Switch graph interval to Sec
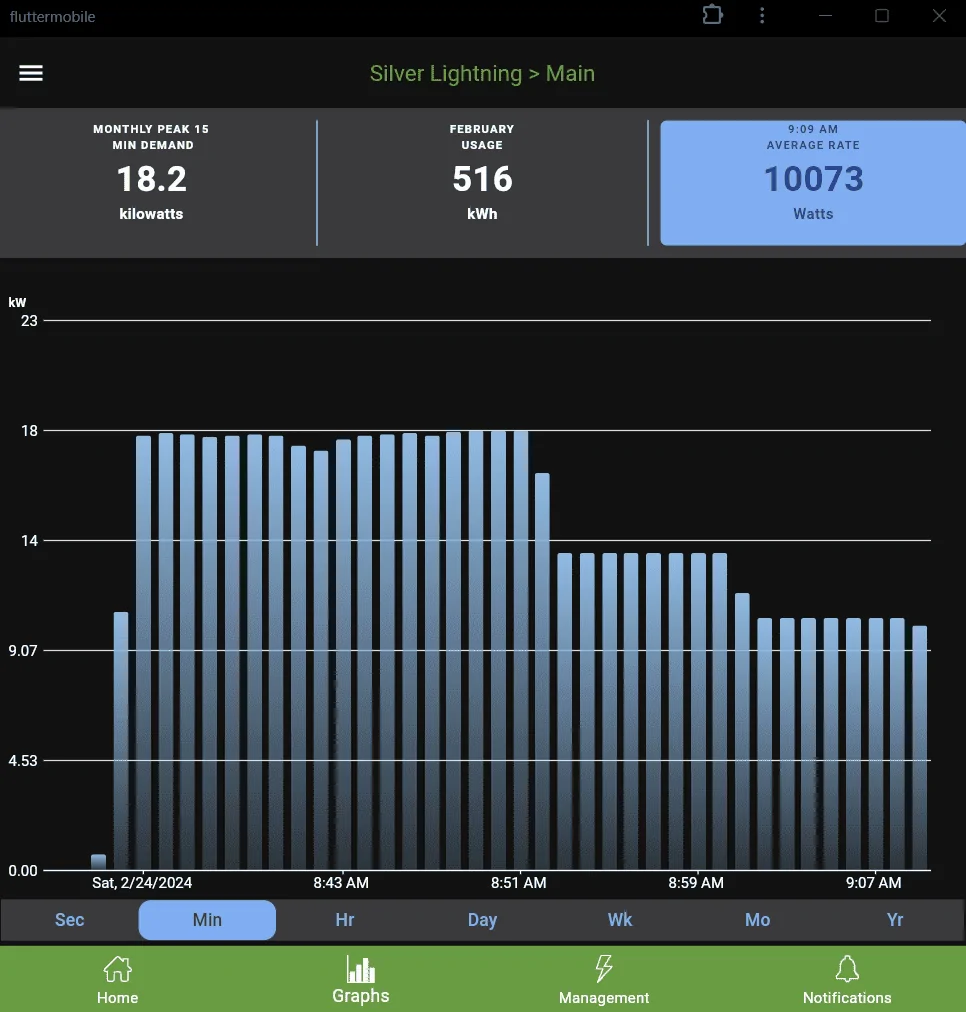Image resolution: width=966 pixels, height=1012 pixels. (69, 920)
